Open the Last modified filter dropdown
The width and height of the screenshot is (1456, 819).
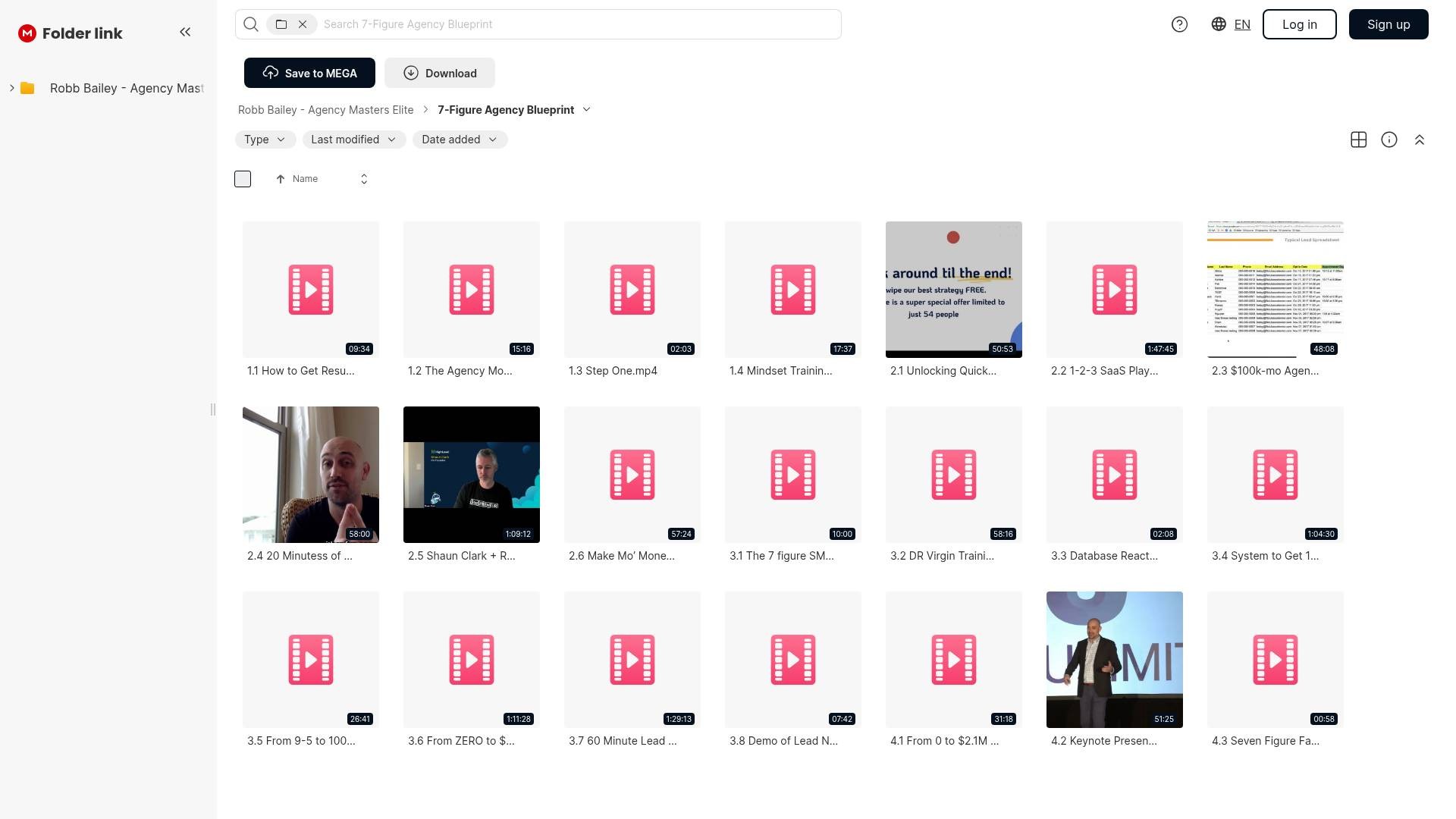(x=353, y=140)
